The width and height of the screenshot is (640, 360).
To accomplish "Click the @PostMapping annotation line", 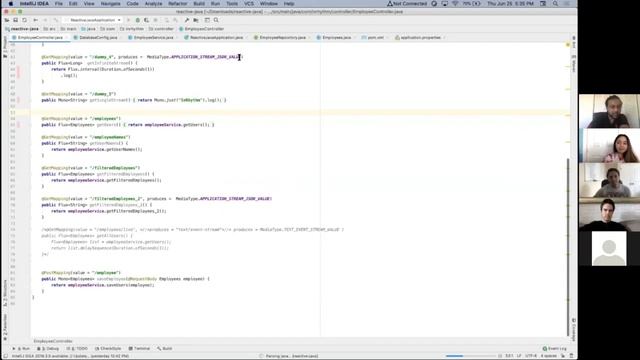I will [81, 273].
